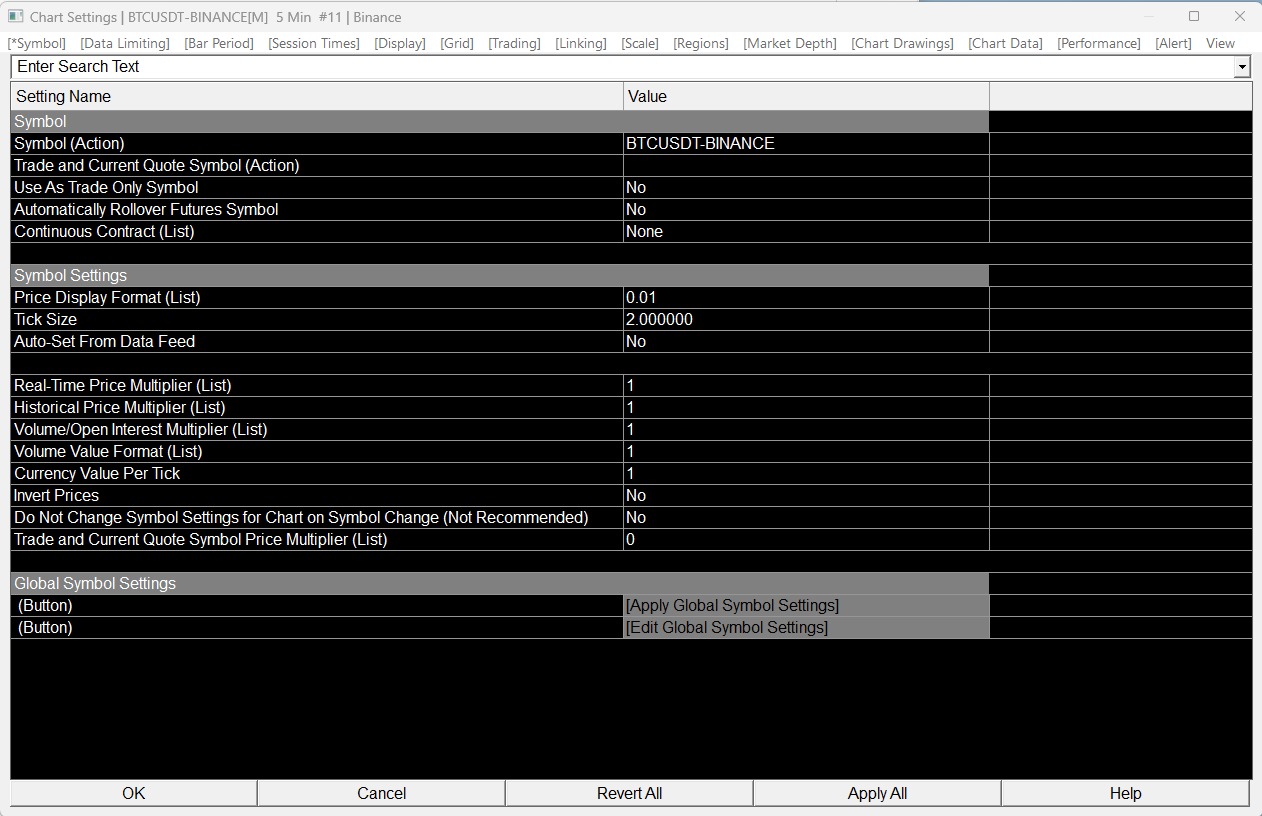Viewport: 1262px width, 816px height.
Task: Open Trade and Current Quote Symbol Price Multiplier value
Action: [806, 540]
